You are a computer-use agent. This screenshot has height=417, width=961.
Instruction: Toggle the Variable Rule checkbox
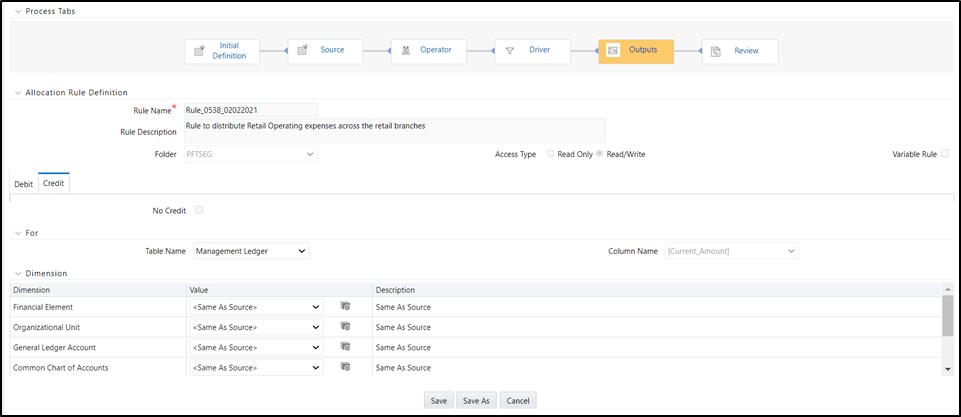coord(945,153)
